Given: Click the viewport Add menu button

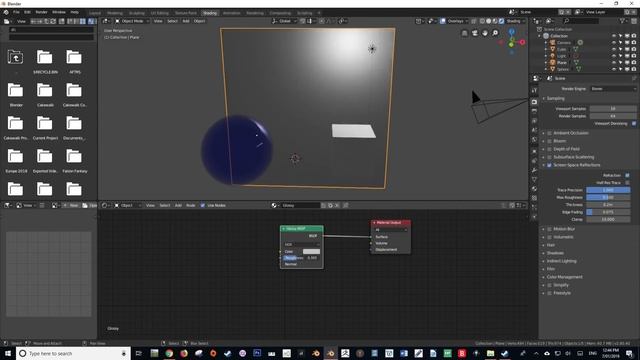Looking at the screenshot, I should click(186, 21).
